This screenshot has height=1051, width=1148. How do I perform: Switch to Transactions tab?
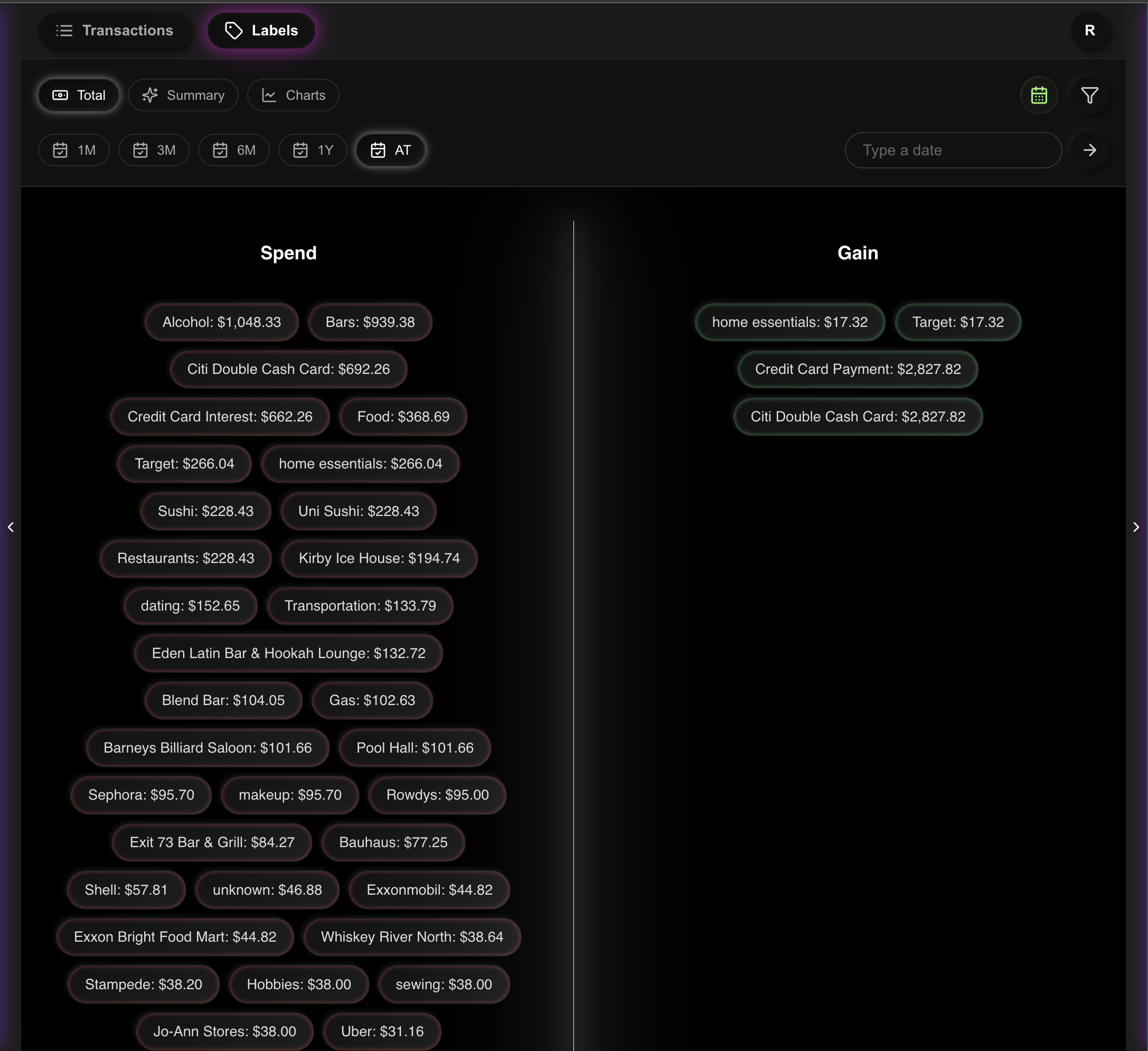click(x=115, y=31)
